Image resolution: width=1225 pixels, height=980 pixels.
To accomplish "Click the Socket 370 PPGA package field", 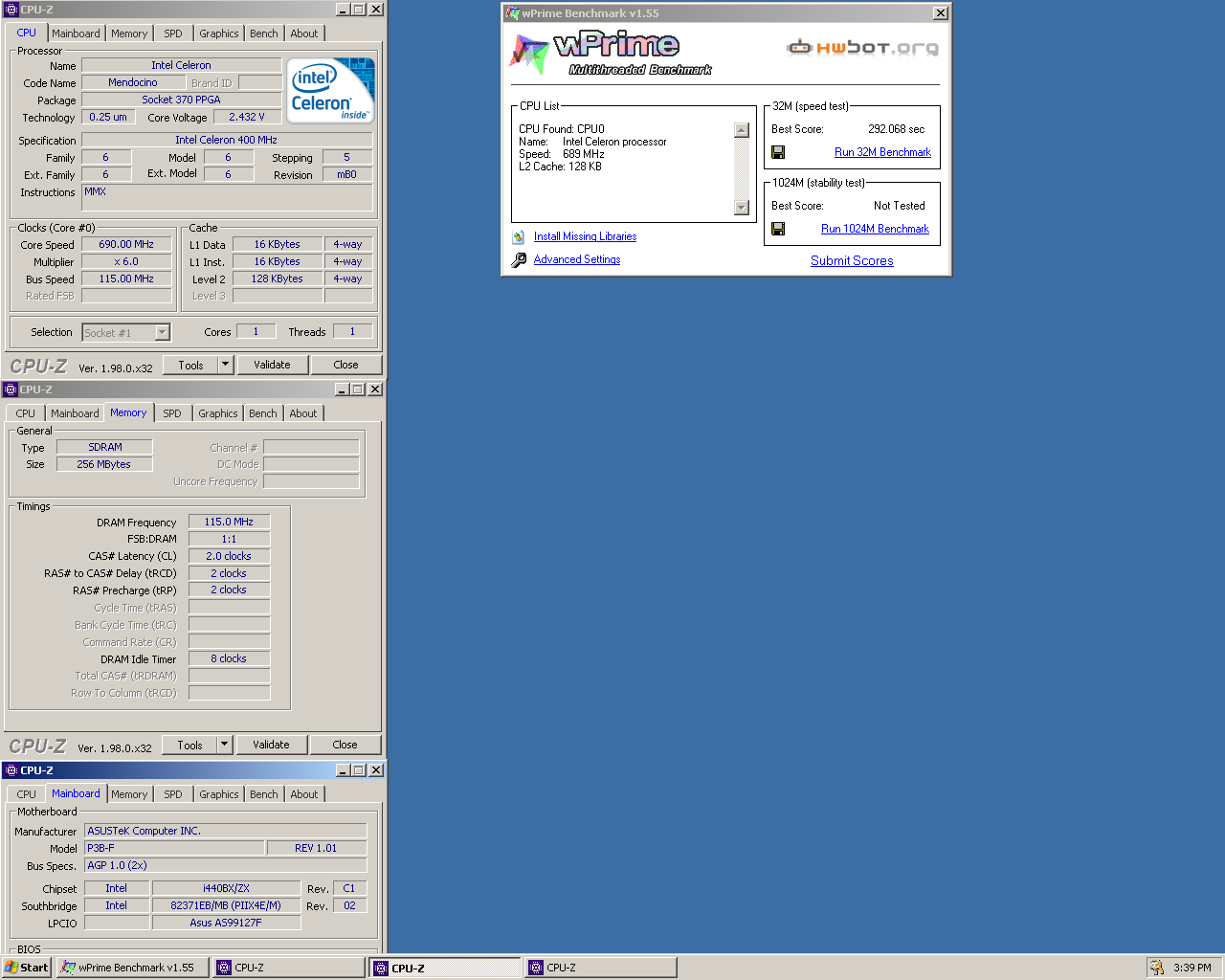I will click(x=181, y=100).
